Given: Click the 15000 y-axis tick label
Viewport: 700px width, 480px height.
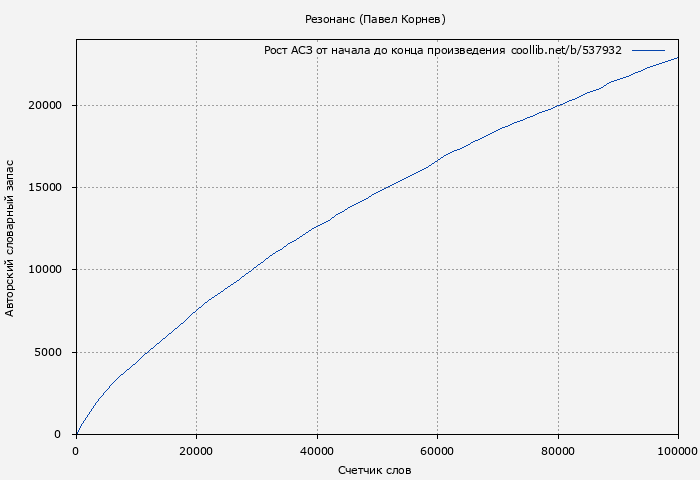Looking at the screenshot, I should click(x=44, y=188).
